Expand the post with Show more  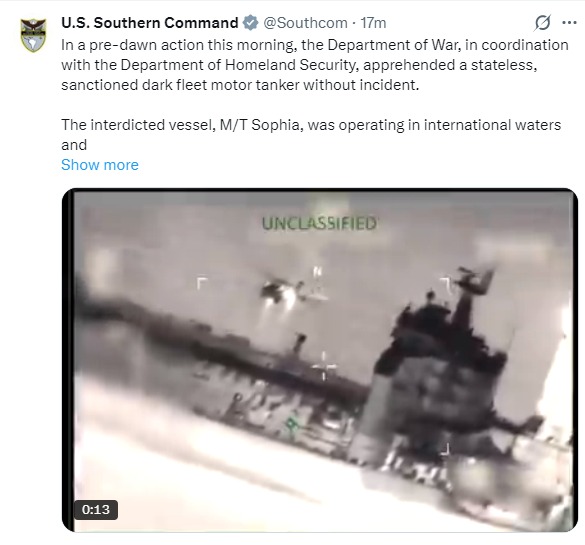click(x=100, y=165)
